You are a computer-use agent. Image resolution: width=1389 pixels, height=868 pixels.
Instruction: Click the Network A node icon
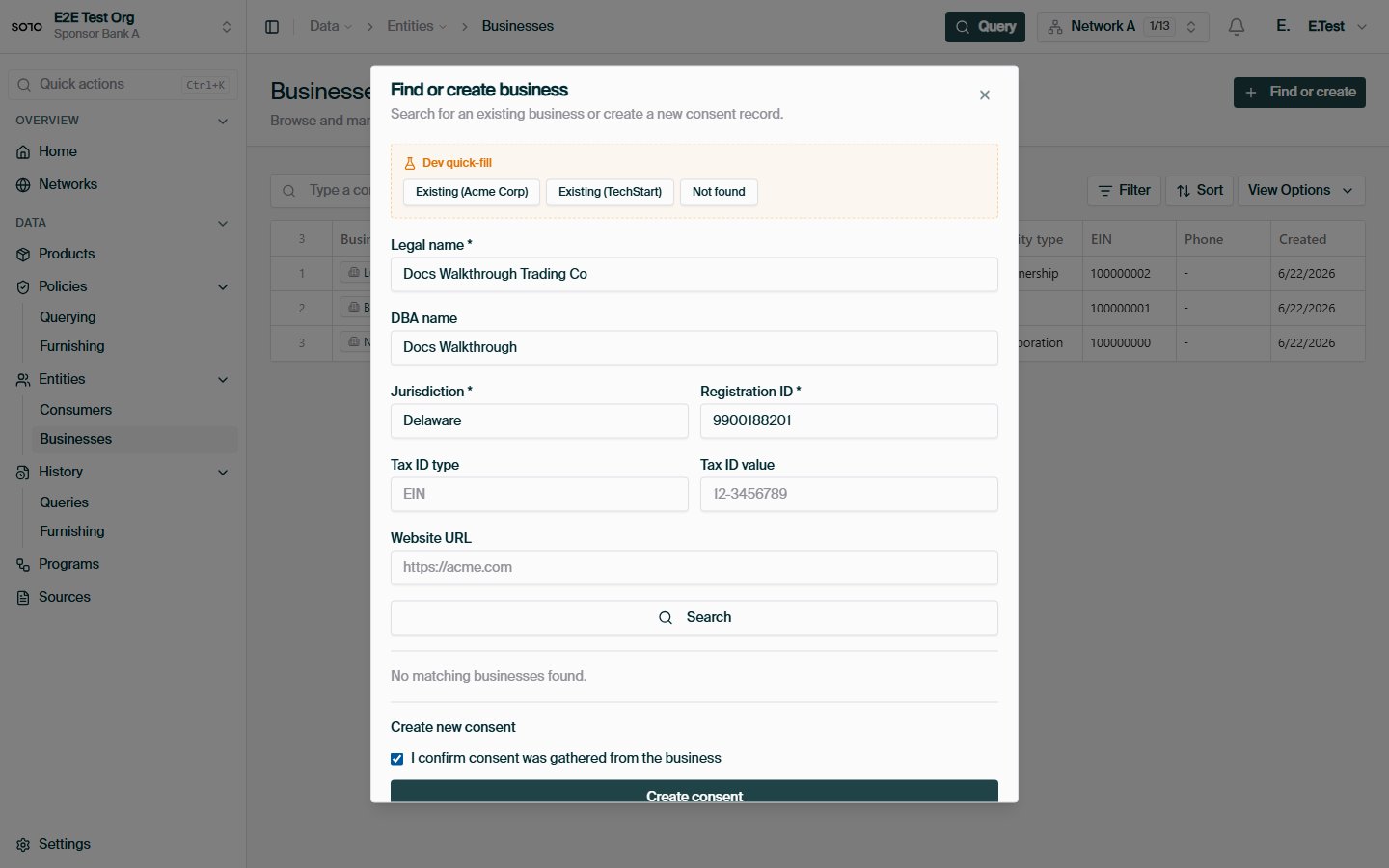pyautogui.click(x=1055, y=27)
